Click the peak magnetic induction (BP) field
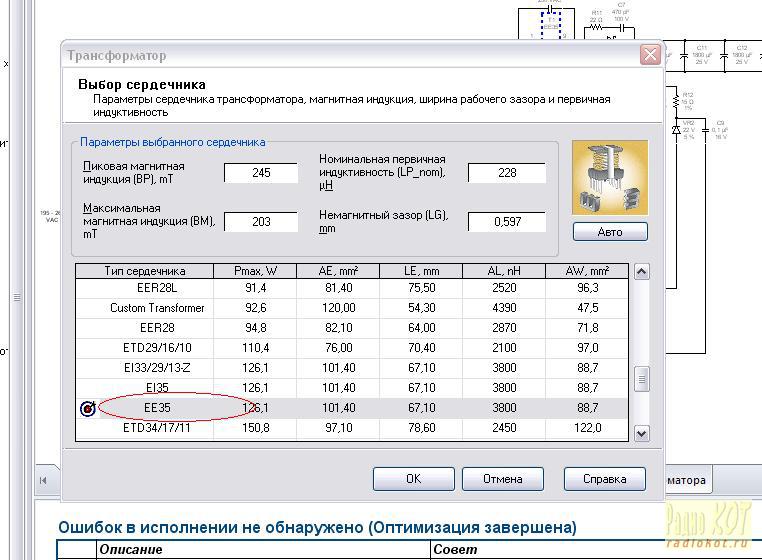762x560 pixels. [x=261, y=173]
